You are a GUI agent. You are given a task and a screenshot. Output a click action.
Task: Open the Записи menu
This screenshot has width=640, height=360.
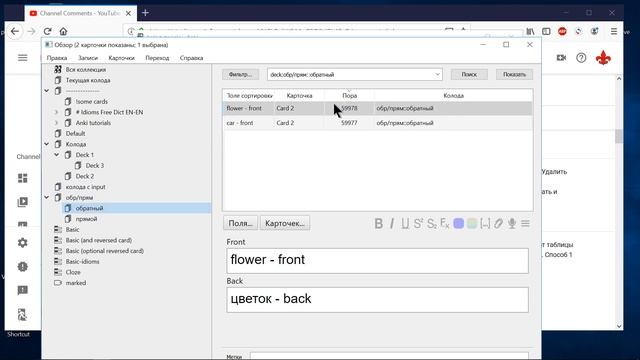click(88, 58)
